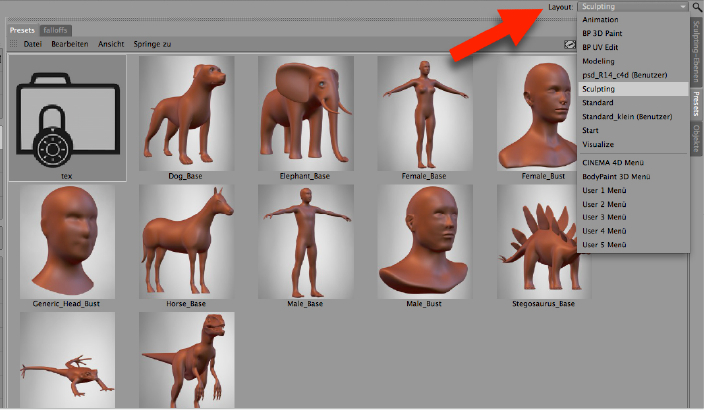The height and width of the screenshot is (411, 705).
Task: Choose the Standard layout entry
Action: pos(598,102)
